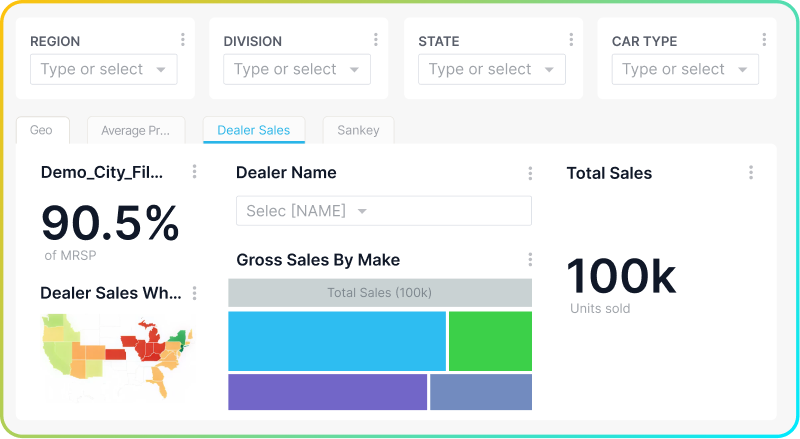This screenshot has width=800, height=439.
Task: Click the Dealer Sales US map thumbnail
Action: (x=117, y=356)
